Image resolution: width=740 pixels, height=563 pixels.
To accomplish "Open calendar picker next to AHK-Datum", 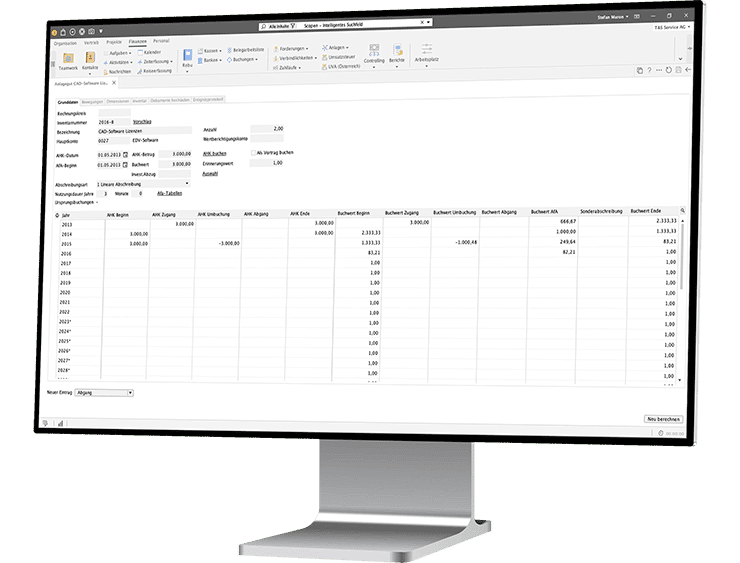I will click(x=126, y=155).
